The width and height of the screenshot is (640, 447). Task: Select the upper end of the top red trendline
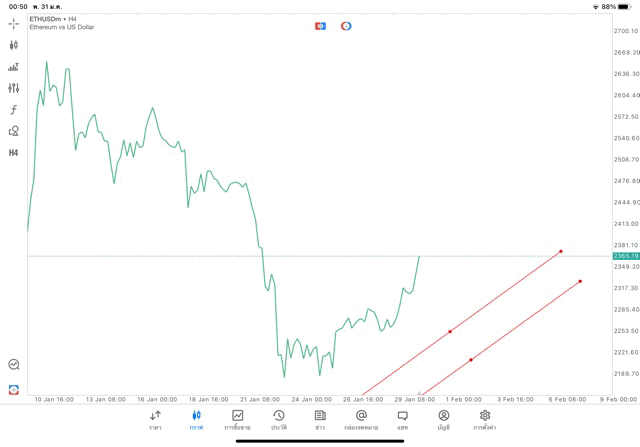tap(561, 251)
